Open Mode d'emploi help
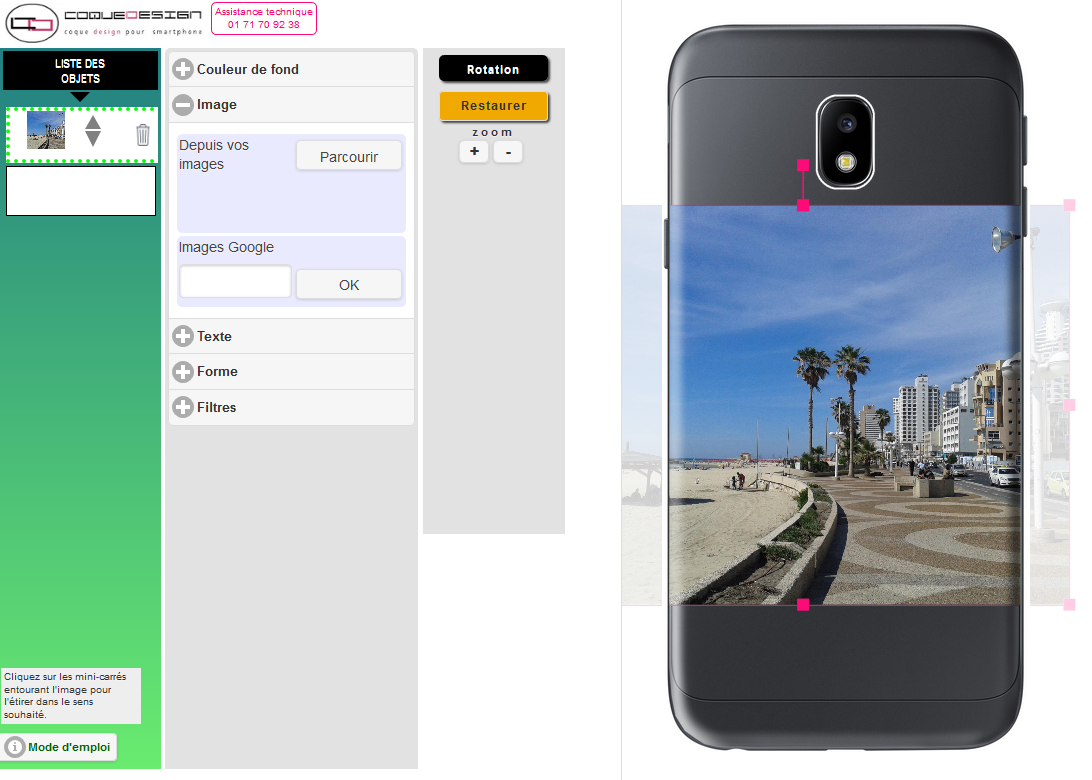Image resolution: width=1092 pixels, height=780 pixels. [x=59, y=747]
